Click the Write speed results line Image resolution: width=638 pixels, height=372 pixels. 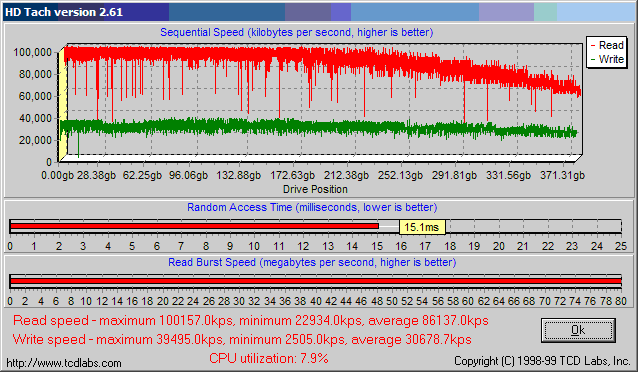click(x=242, y=339)
